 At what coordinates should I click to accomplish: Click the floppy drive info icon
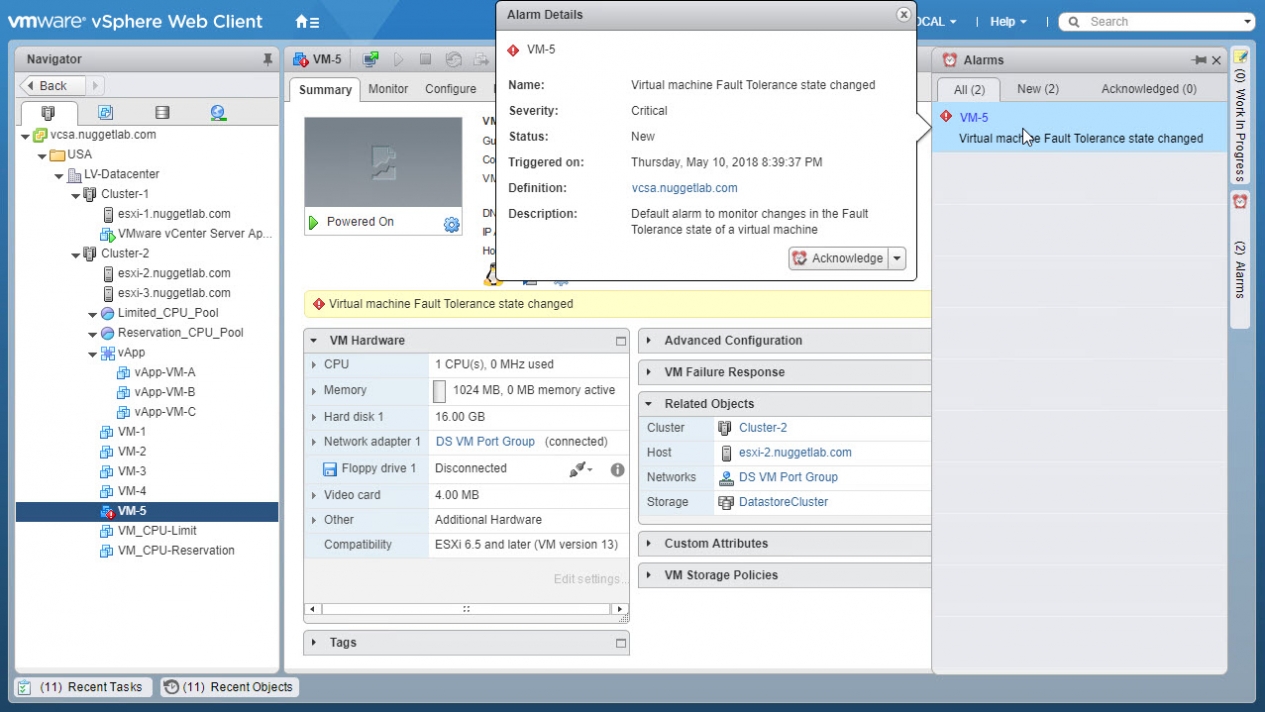(x=617, y=469)
